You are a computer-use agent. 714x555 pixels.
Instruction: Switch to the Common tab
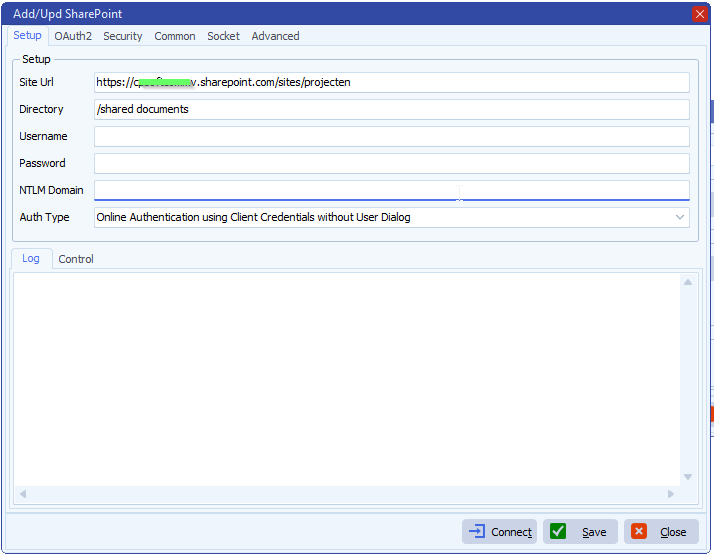point(174,36)
